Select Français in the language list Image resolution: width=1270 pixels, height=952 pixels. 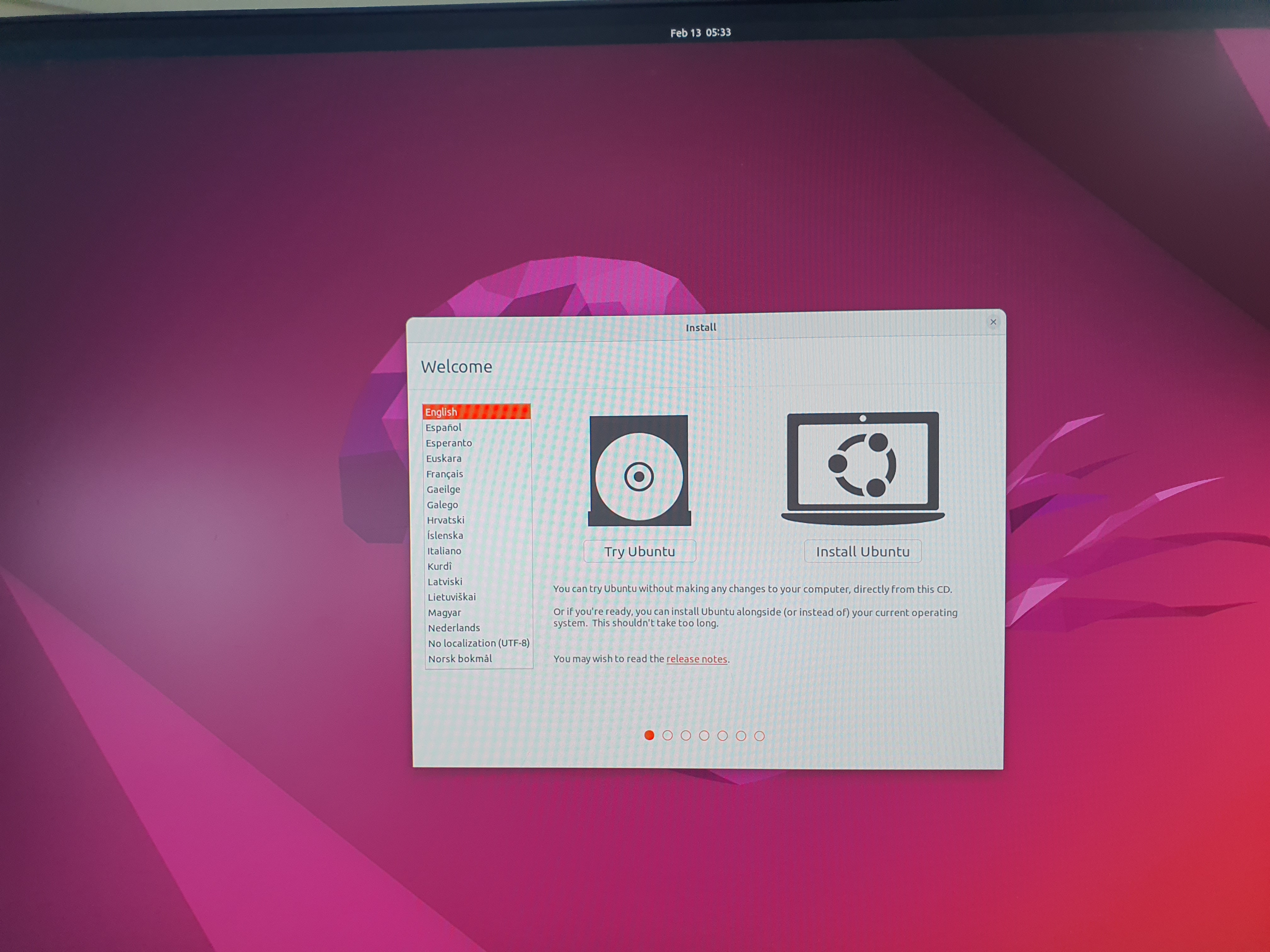[478, 474]
